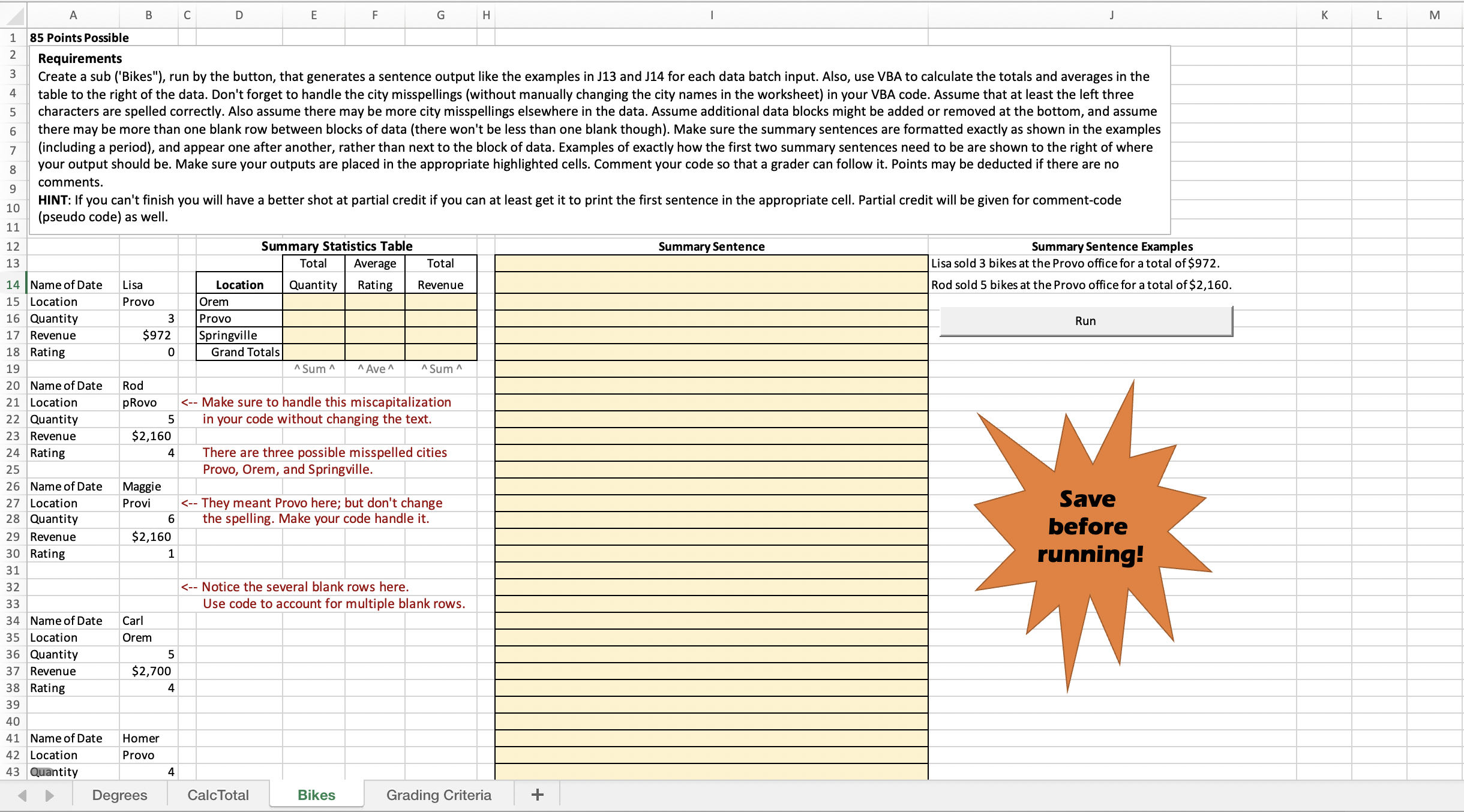
Task: Select the first highlighted Summary Sentence cell
Action: (711, 263)
